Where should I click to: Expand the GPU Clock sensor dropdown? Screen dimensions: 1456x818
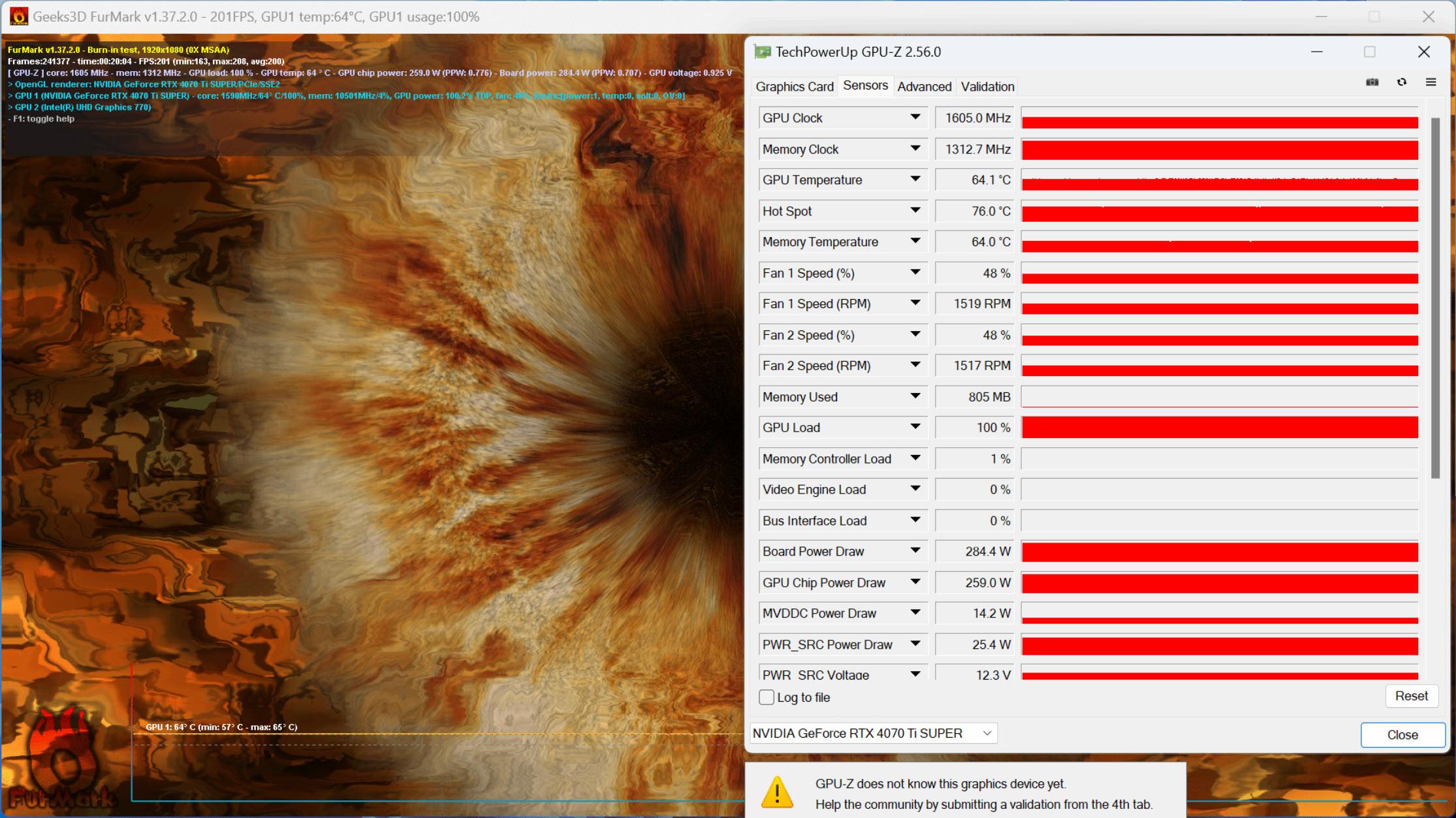pos(915,118)
